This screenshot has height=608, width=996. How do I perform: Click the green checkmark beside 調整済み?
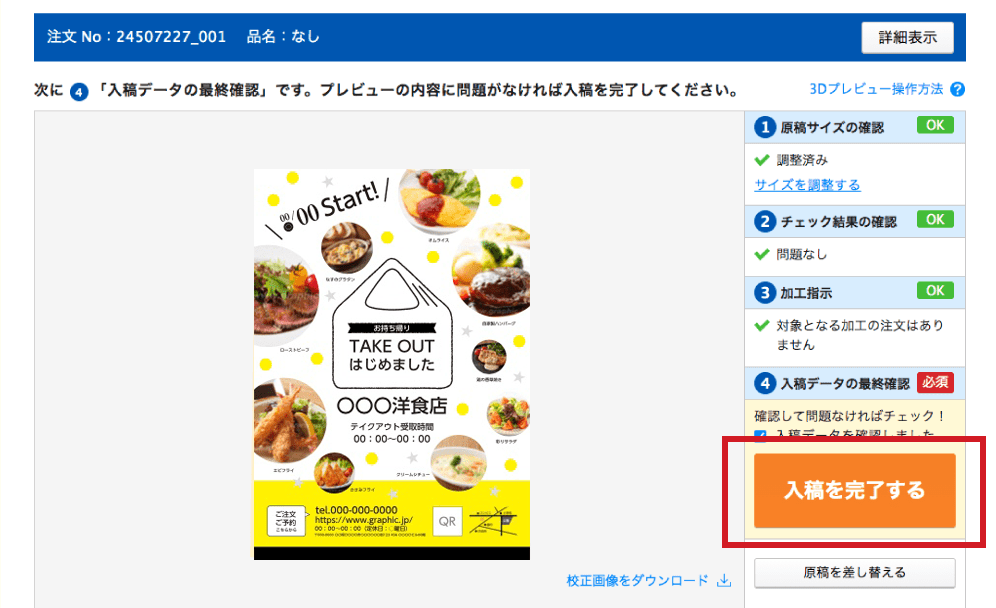762,160
